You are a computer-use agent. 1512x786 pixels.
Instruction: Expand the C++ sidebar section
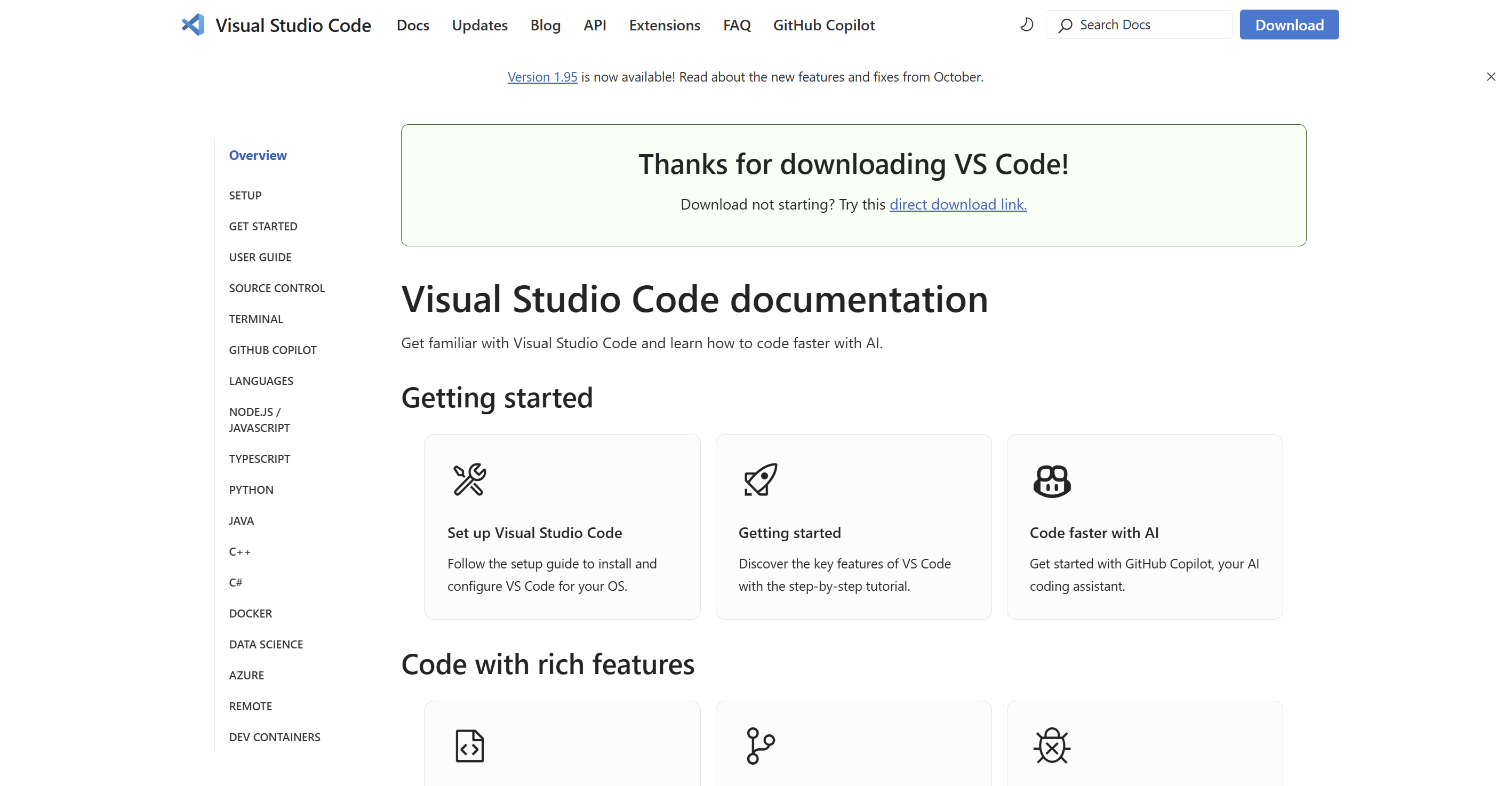coord(239,552)
